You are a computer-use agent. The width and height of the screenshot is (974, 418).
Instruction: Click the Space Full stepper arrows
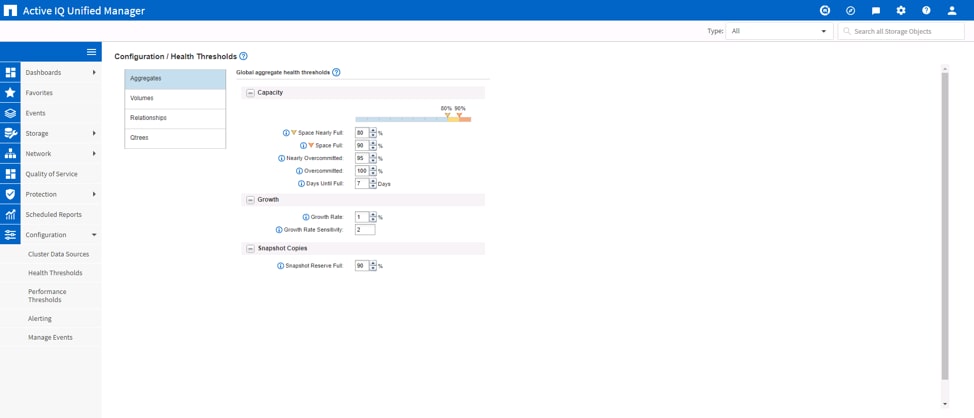(x=373, y=145)
